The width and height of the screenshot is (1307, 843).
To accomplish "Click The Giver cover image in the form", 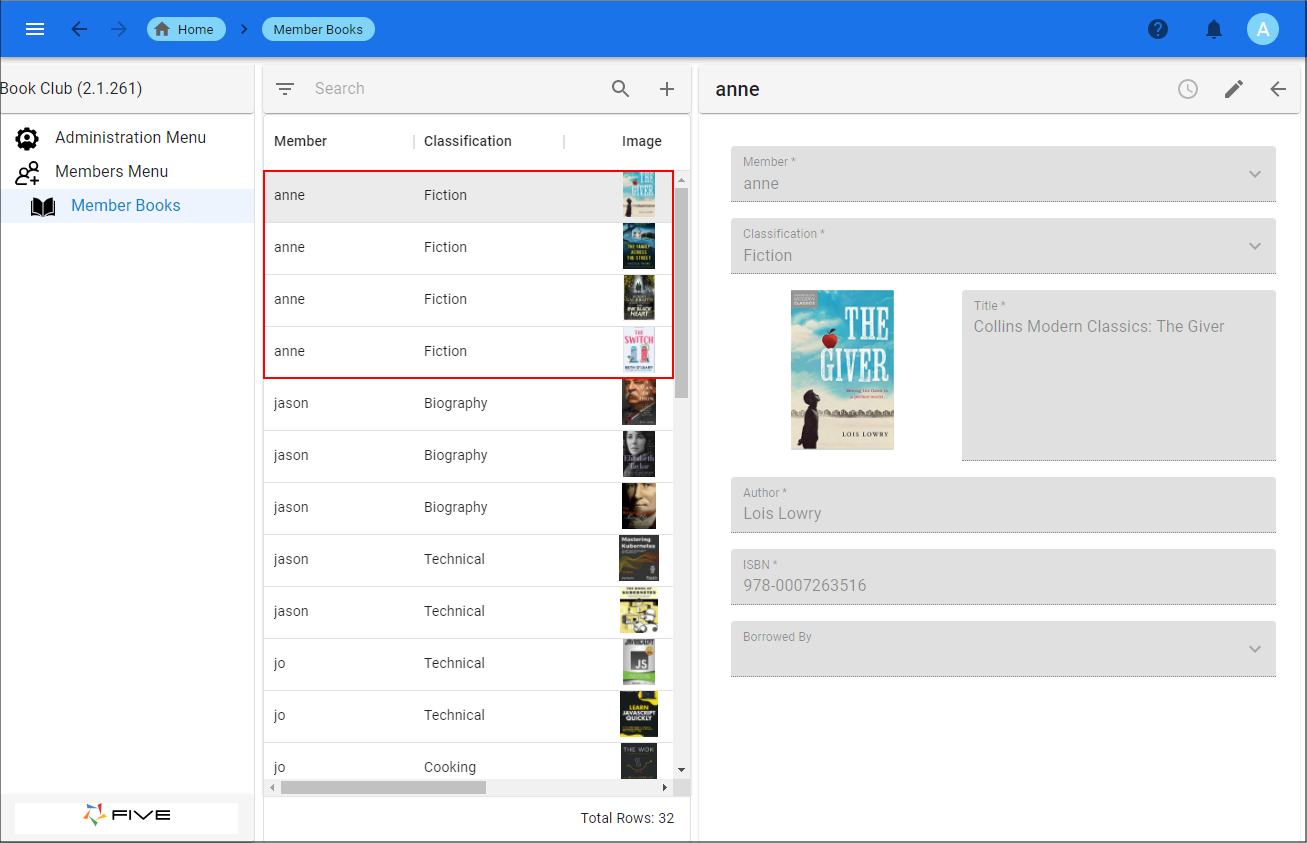I will 842,370.
